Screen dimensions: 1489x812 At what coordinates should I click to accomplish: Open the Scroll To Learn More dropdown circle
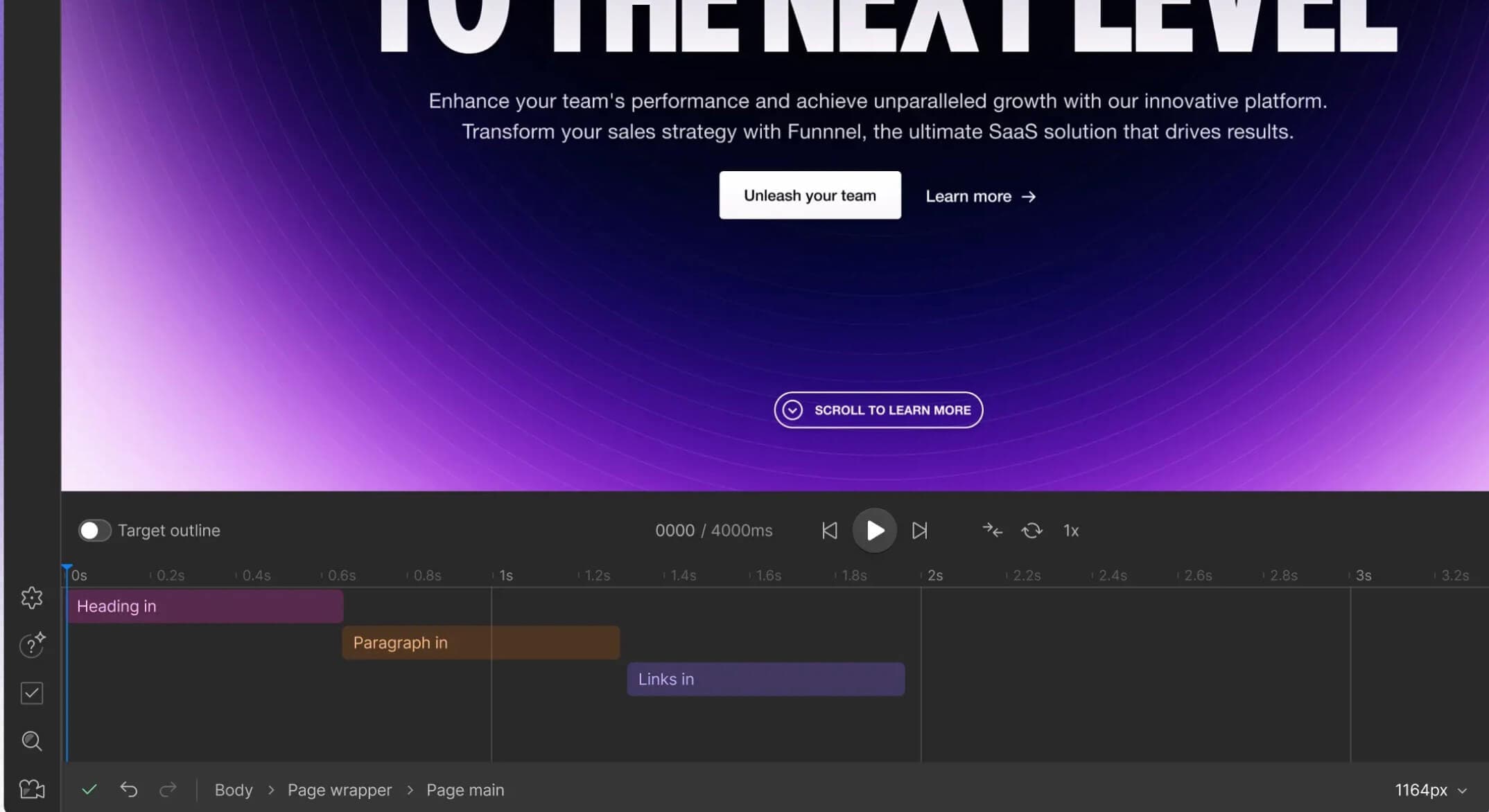coord(794,409)
